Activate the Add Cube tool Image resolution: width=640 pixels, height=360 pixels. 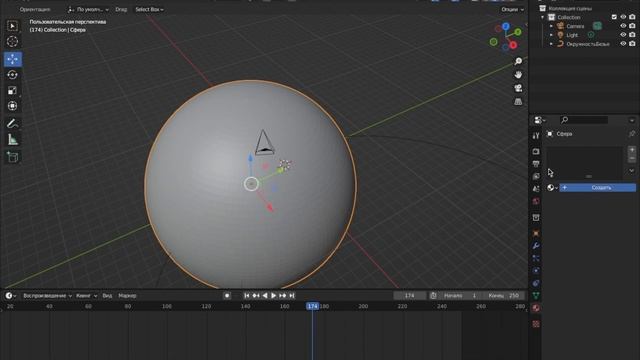(12, 157)
